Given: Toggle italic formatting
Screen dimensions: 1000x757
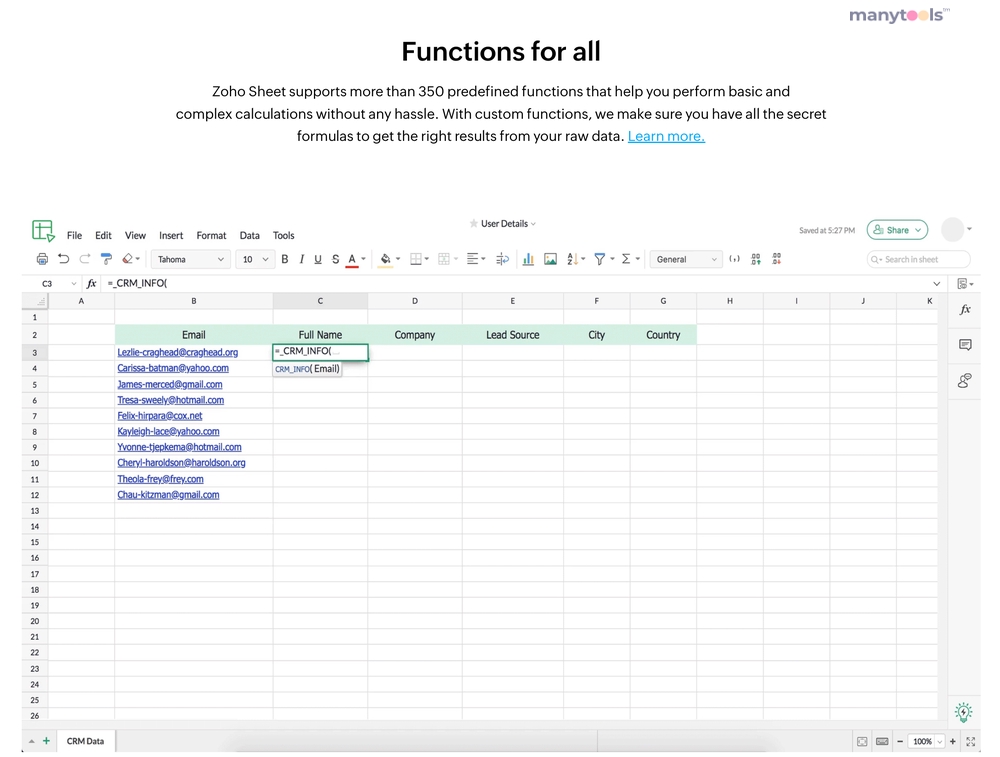Looking at the screenshot, I should pos(302,259).
